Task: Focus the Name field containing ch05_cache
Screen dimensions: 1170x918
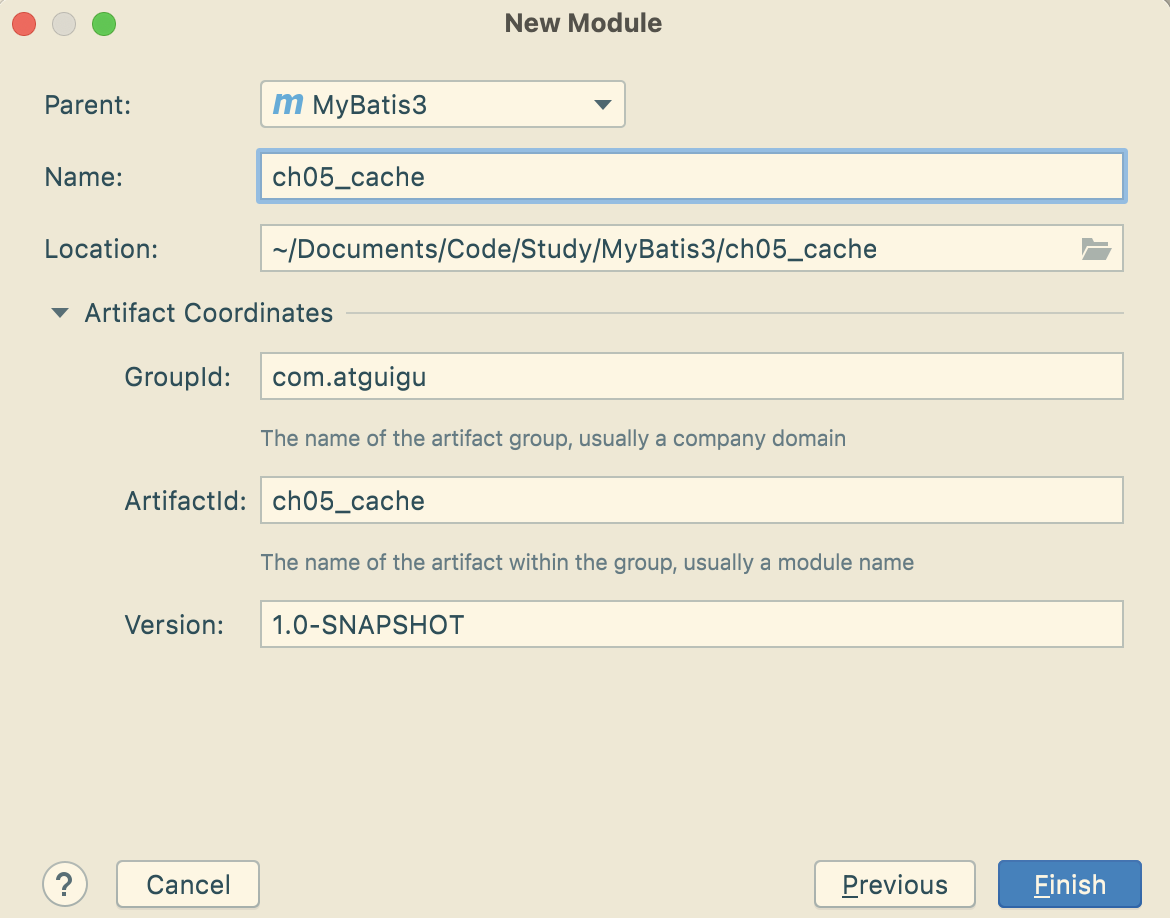Action: point(690,177)
